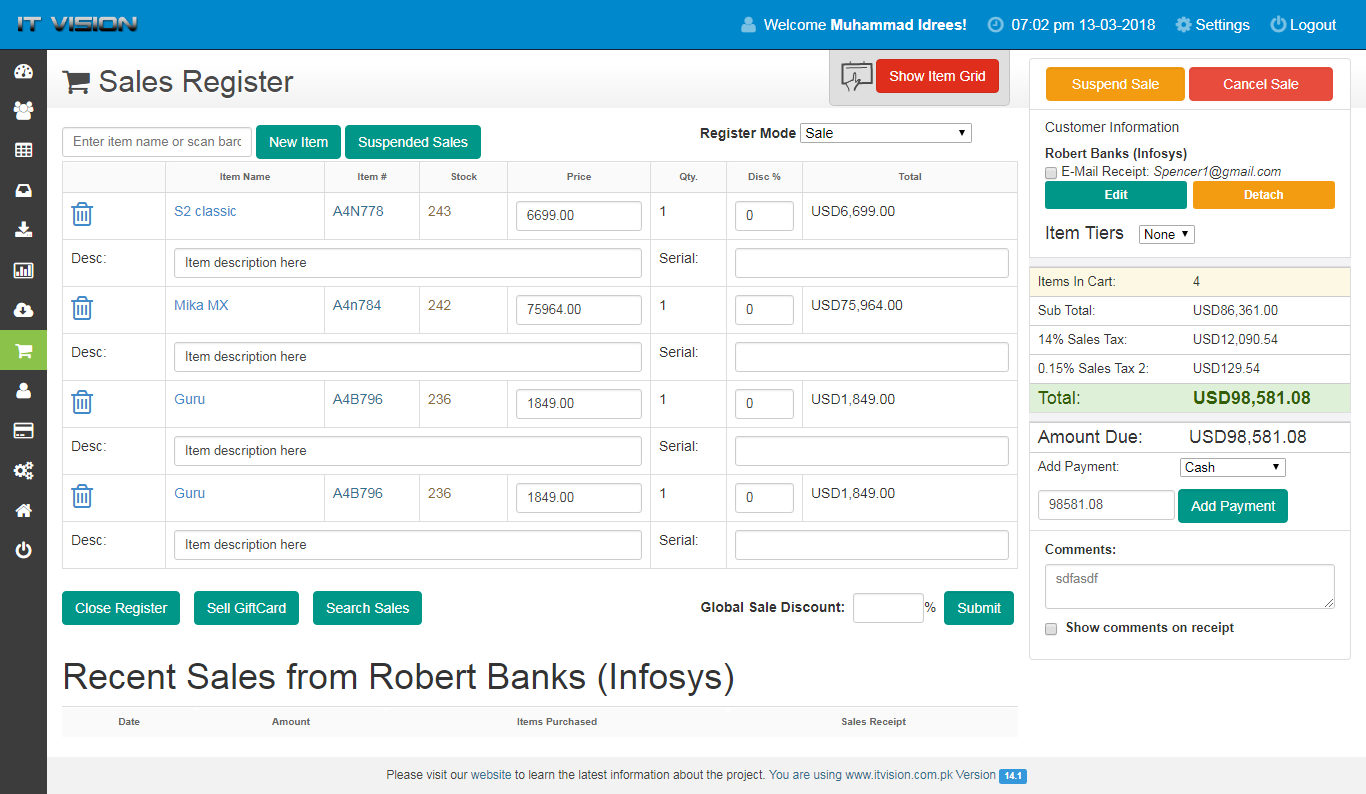Click Logout in the top bar
The width and height of the screenshot is (1366, 794).
1303,25
